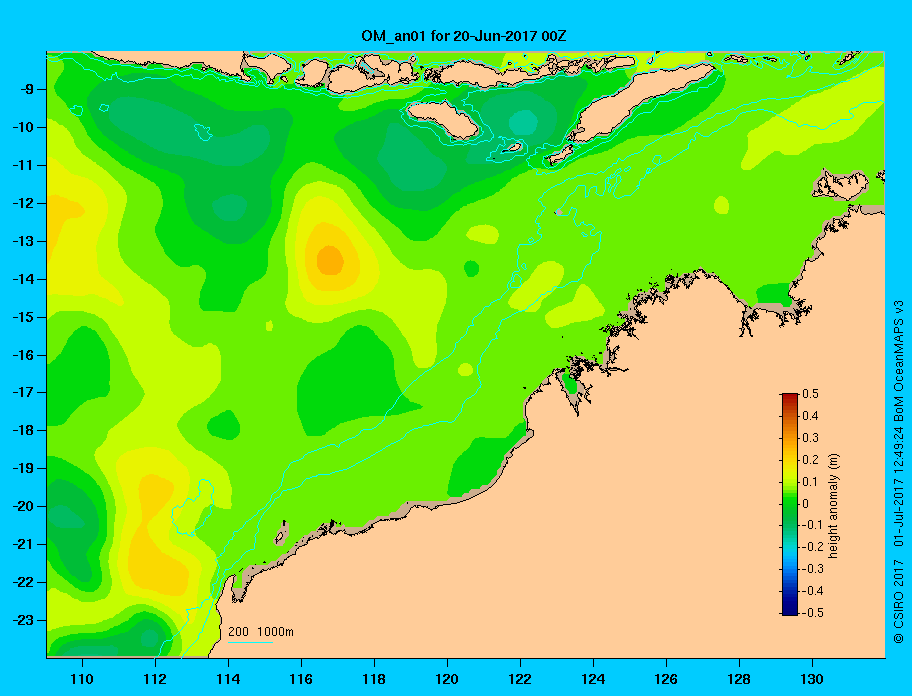The height and width of the screenshot is (696, 912).
Task: Click the positive 0.4 colorbar tick label
Action: click(810, 416)
